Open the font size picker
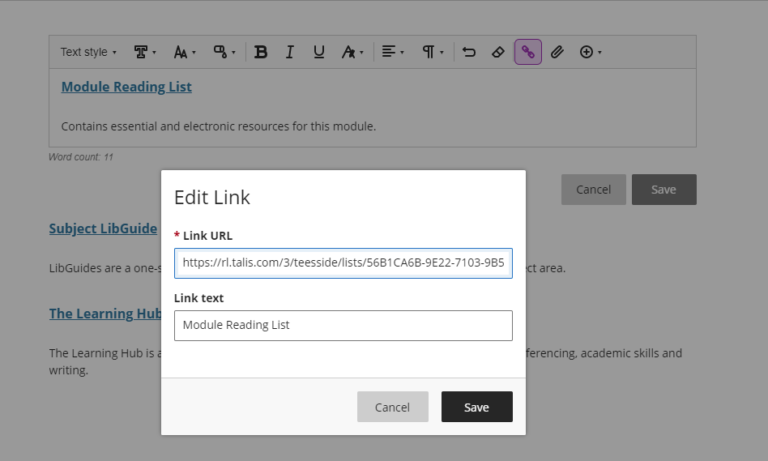The width and height of the screenshot is (768, 461). (185, 52)
